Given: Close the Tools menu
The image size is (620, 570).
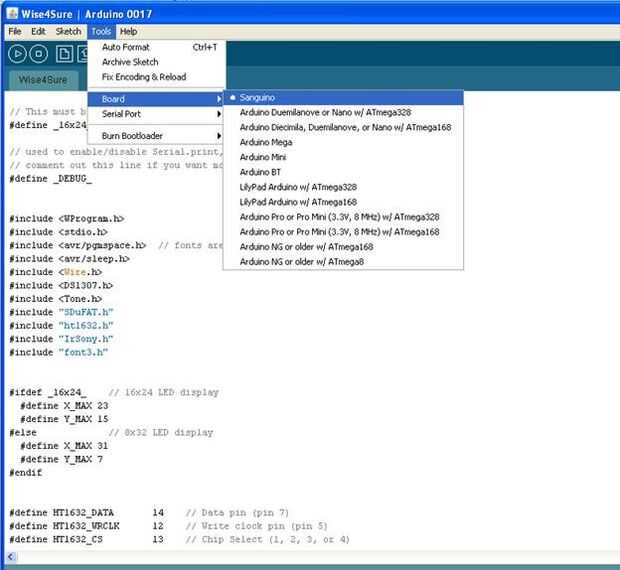Looking at the screenshot, I should (101, 32).
